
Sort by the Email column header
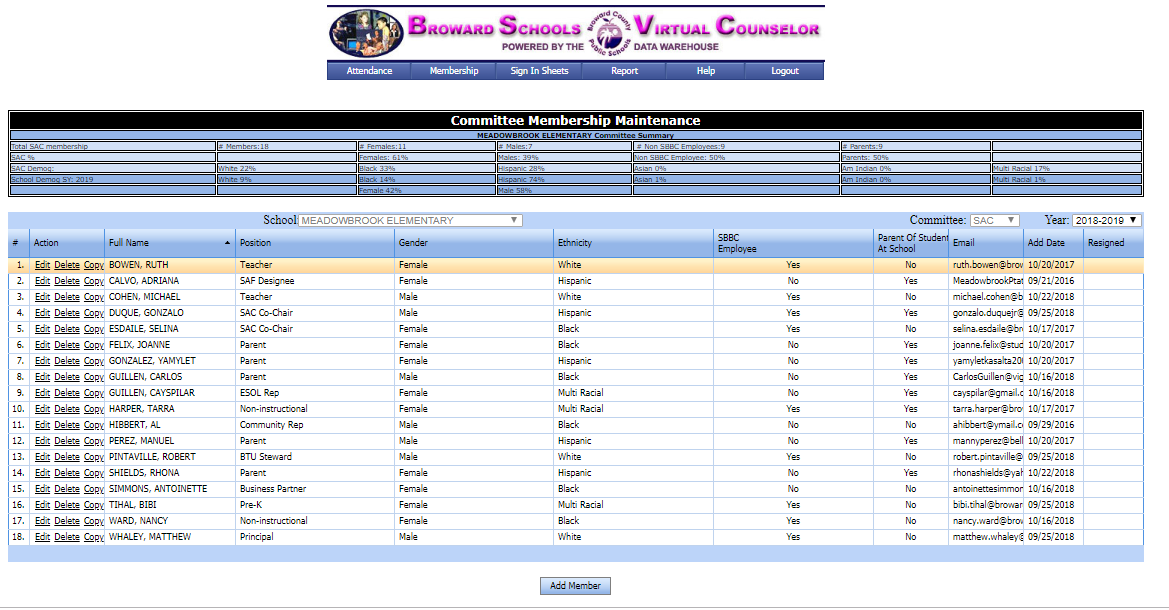click(x=986, y=242)
